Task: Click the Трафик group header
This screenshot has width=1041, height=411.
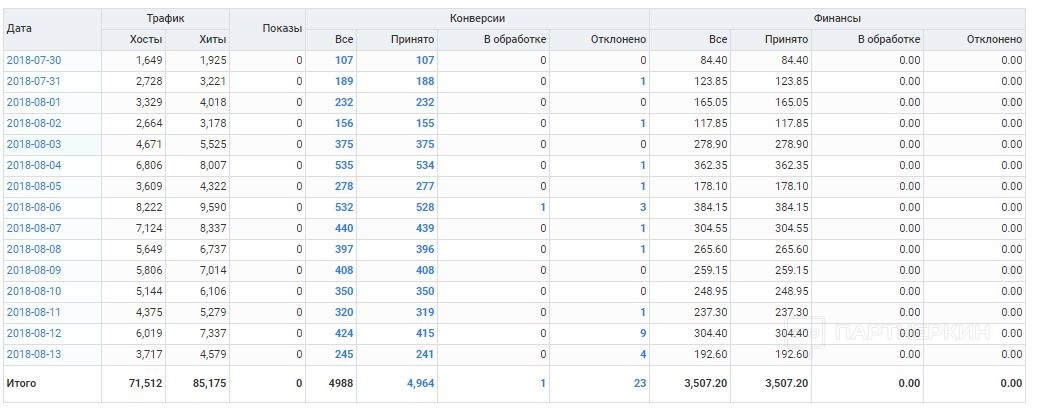Action: coord(165,19)
